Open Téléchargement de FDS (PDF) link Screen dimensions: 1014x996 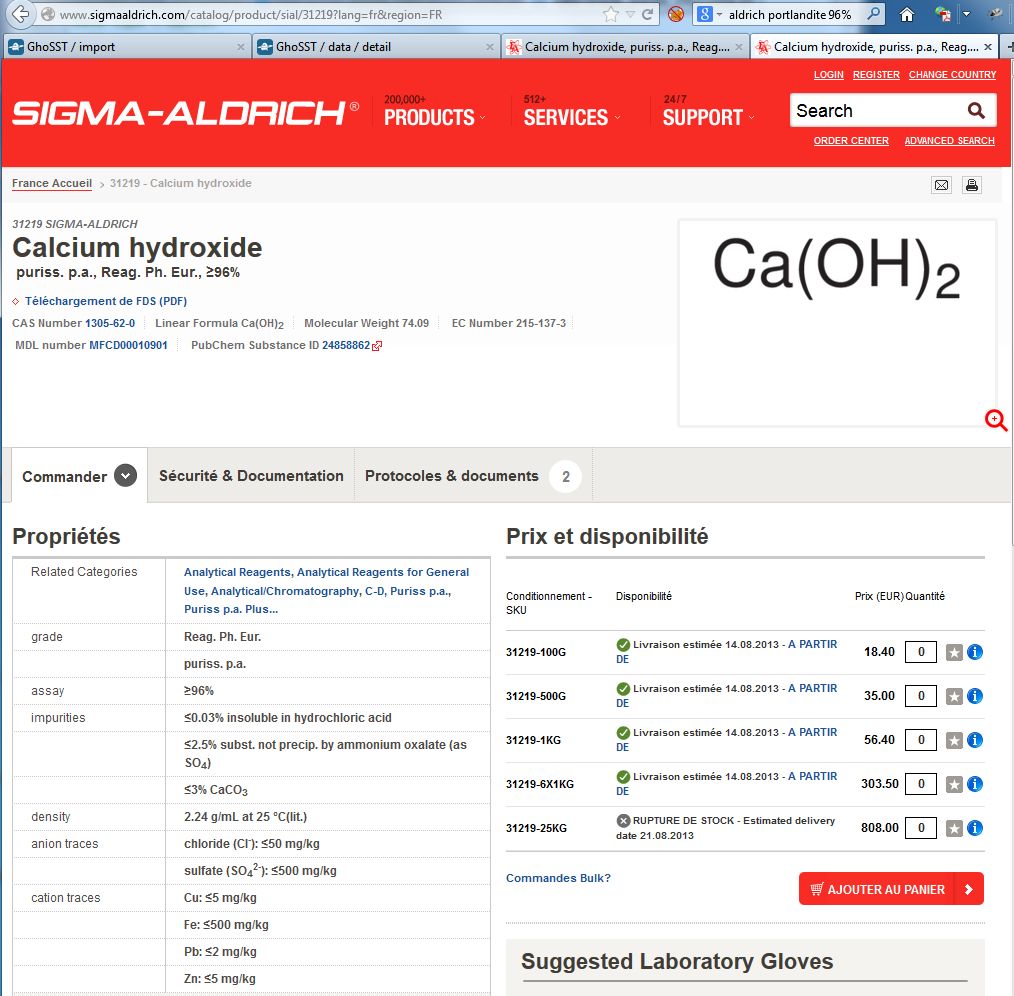coord(106,301)
